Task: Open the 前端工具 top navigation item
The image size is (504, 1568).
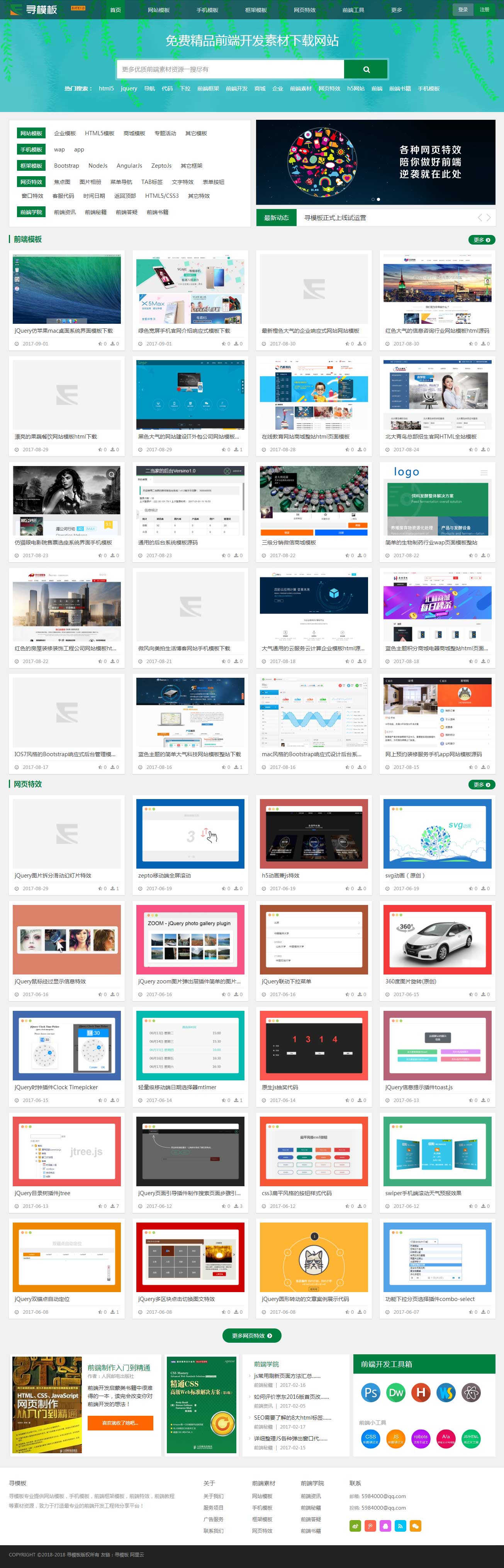Action: click(353, 10)
